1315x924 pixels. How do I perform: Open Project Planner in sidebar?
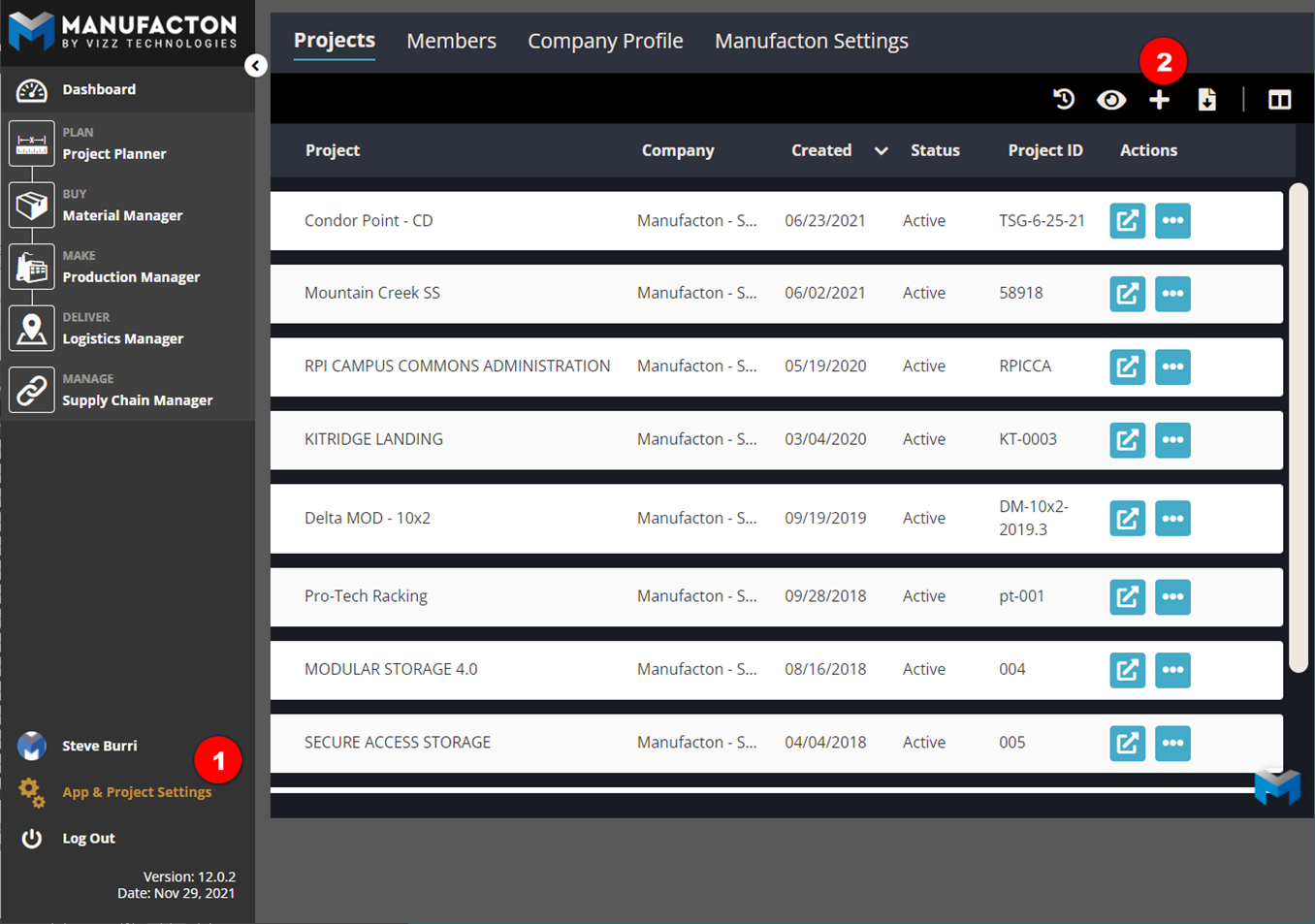pyautogui.click(x=113, y=153)
